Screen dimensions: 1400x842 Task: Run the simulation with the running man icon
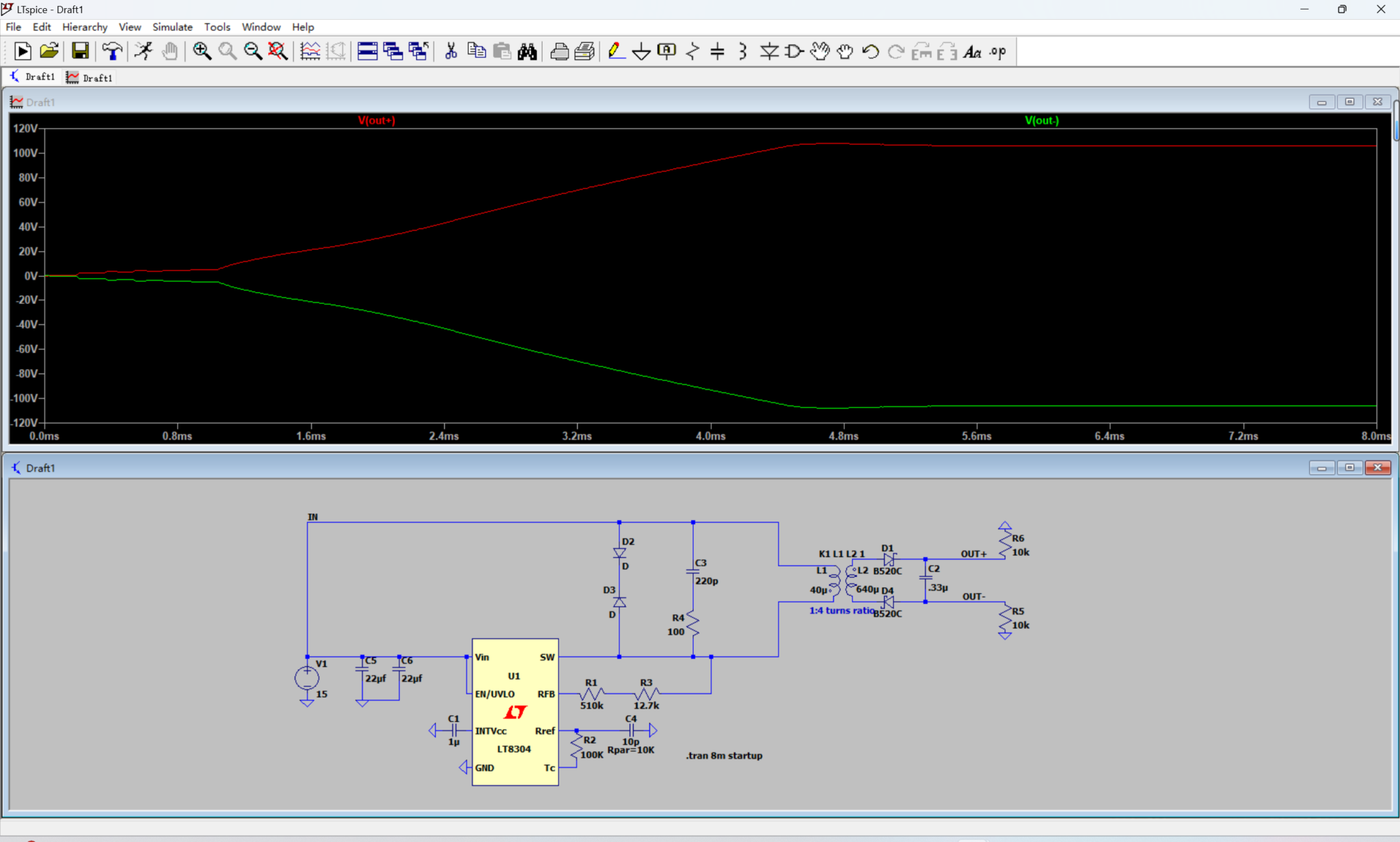(x=144, y=51)
